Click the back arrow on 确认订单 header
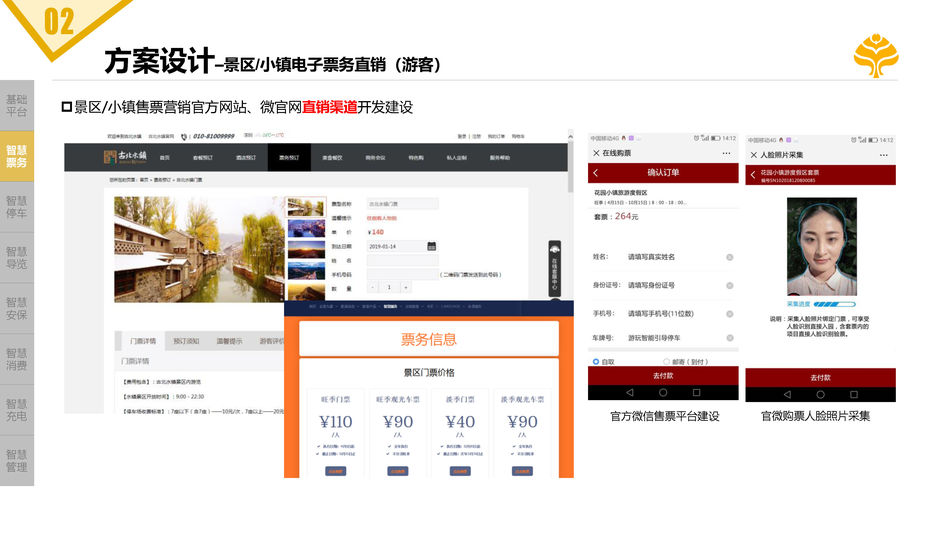The width and height of the screenshot is (950, 534). click(596, 173)
